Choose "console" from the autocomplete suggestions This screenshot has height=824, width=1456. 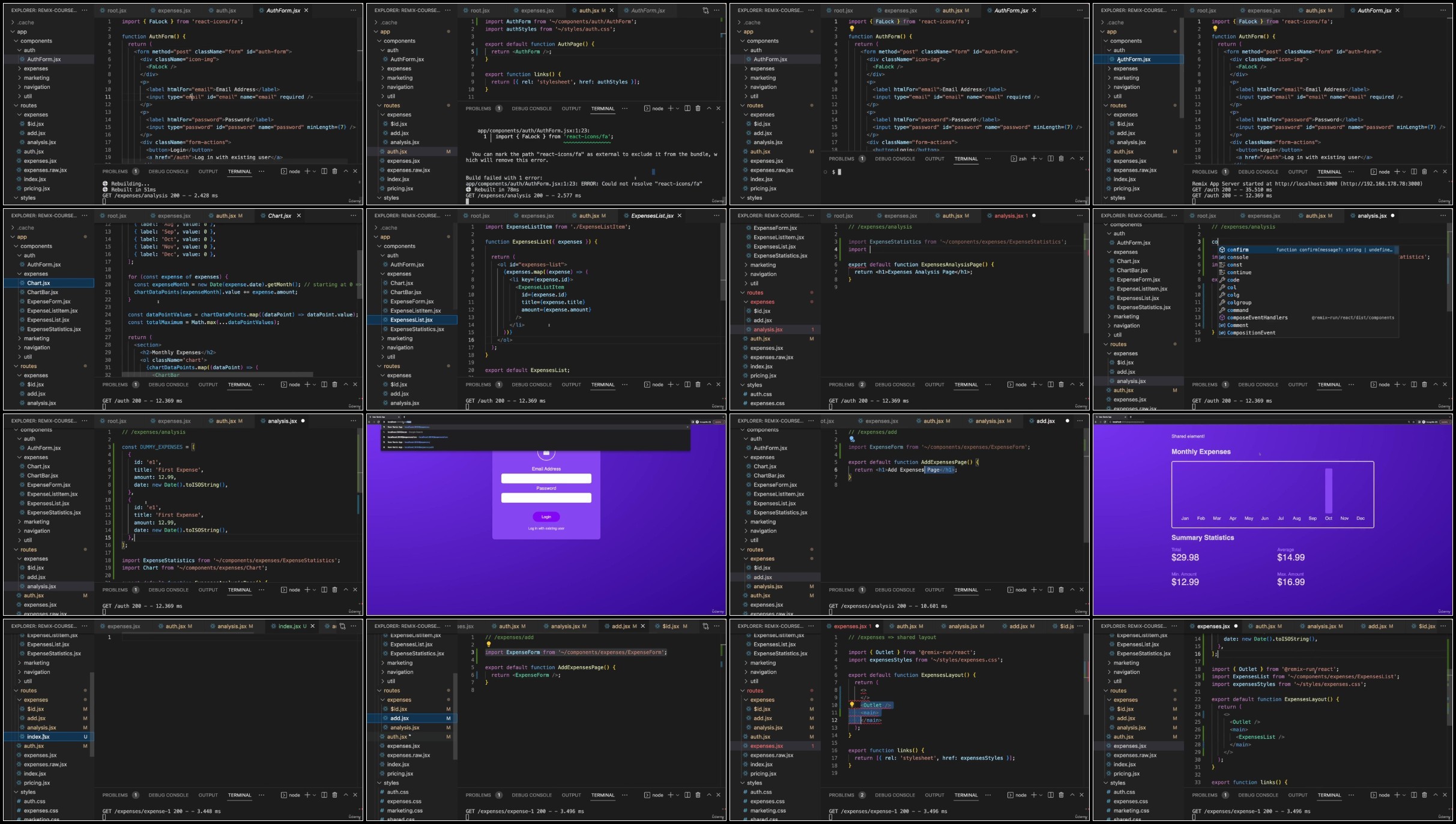(x=1237, y=257)
